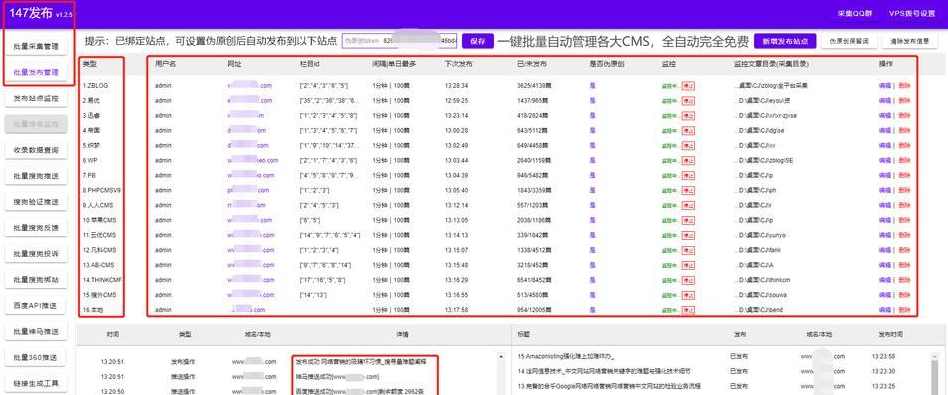Go to 收录数据查询 in sidebar
Screen dimensions: 948x395
tap(36, 150)
